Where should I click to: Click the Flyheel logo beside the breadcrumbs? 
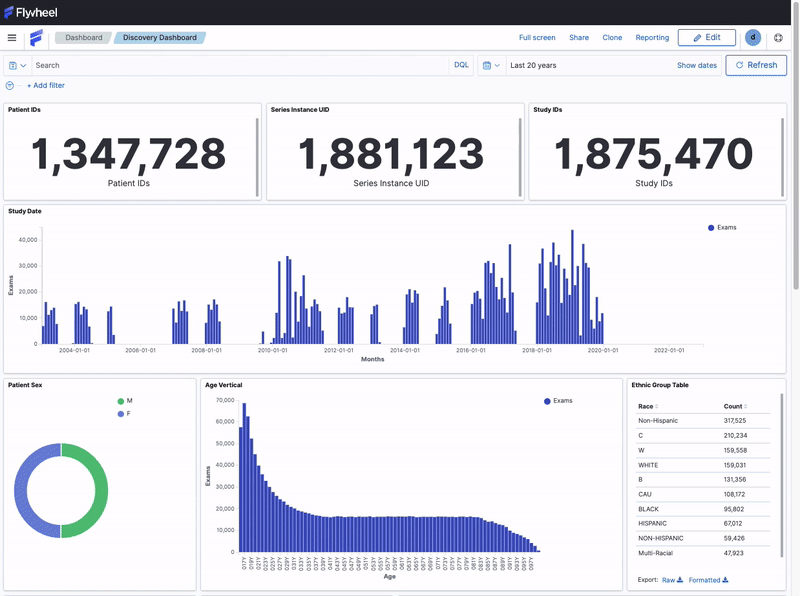coord(36,38)
